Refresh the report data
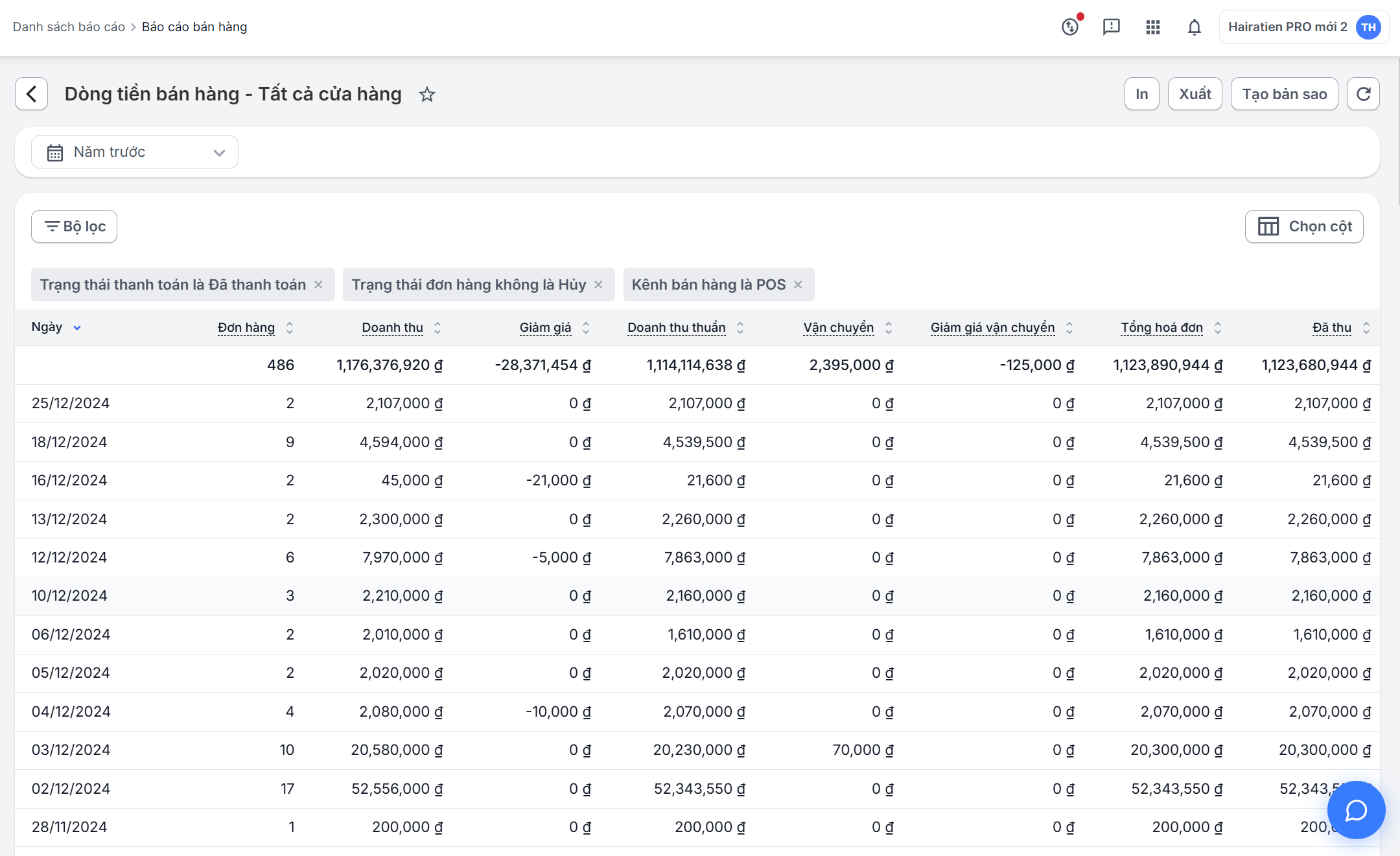The width and height of the screenshot is (1400, 856). [x=1363, y=94]
